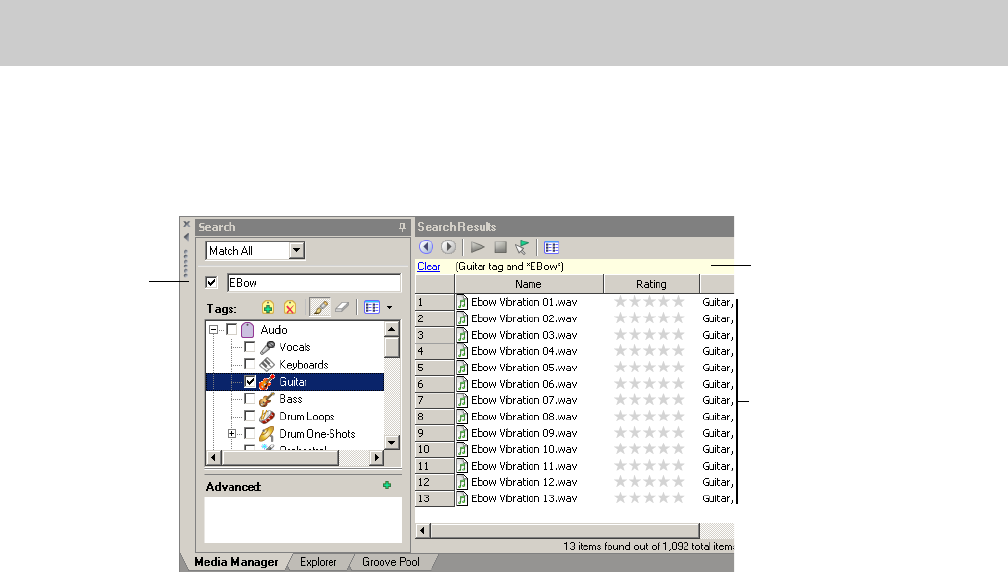1008x572 pixels.
Task: Check the Bass tag checkbox
Action: coord(250,399)
